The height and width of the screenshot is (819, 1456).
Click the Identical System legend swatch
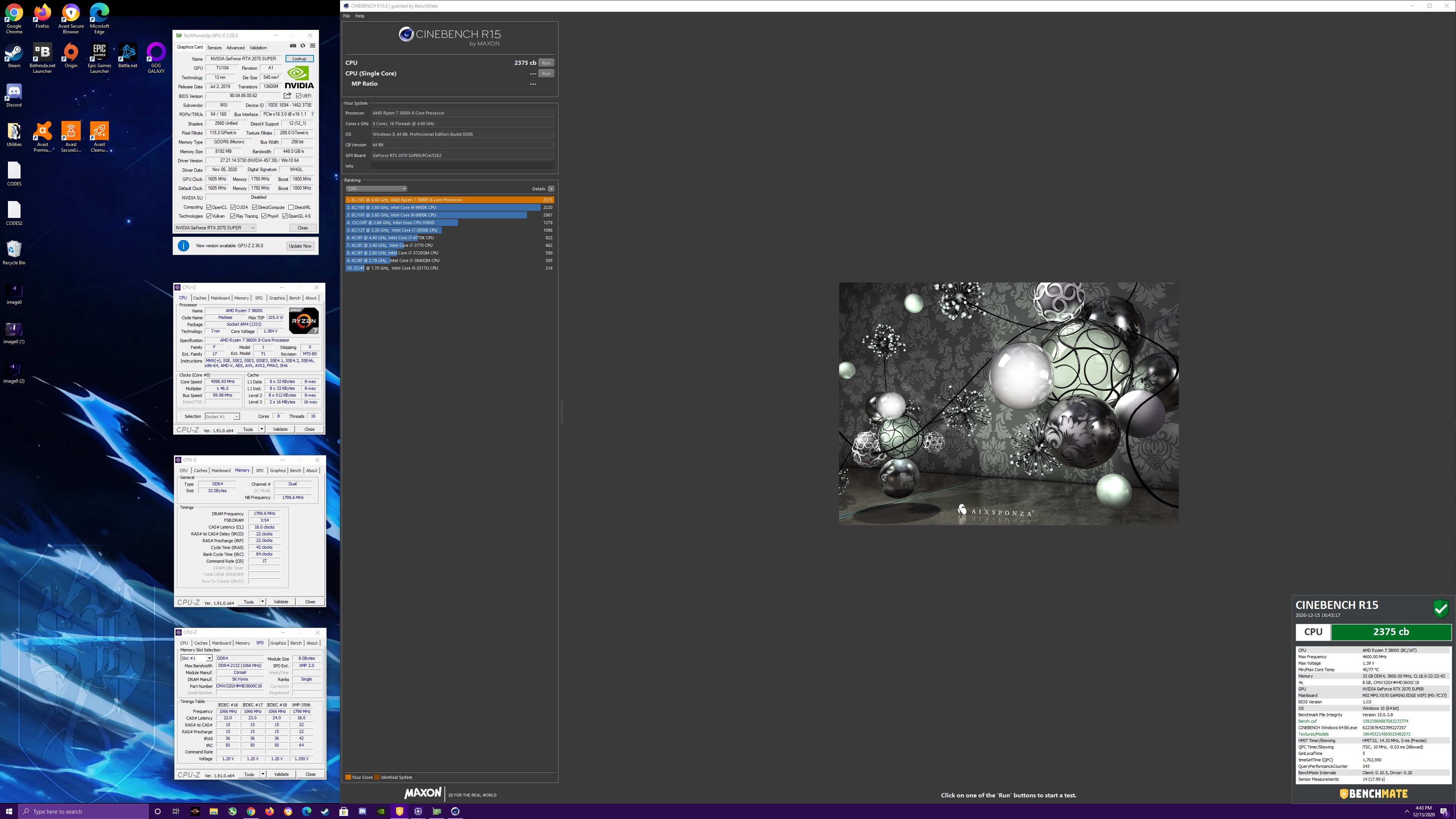(377, 777)
